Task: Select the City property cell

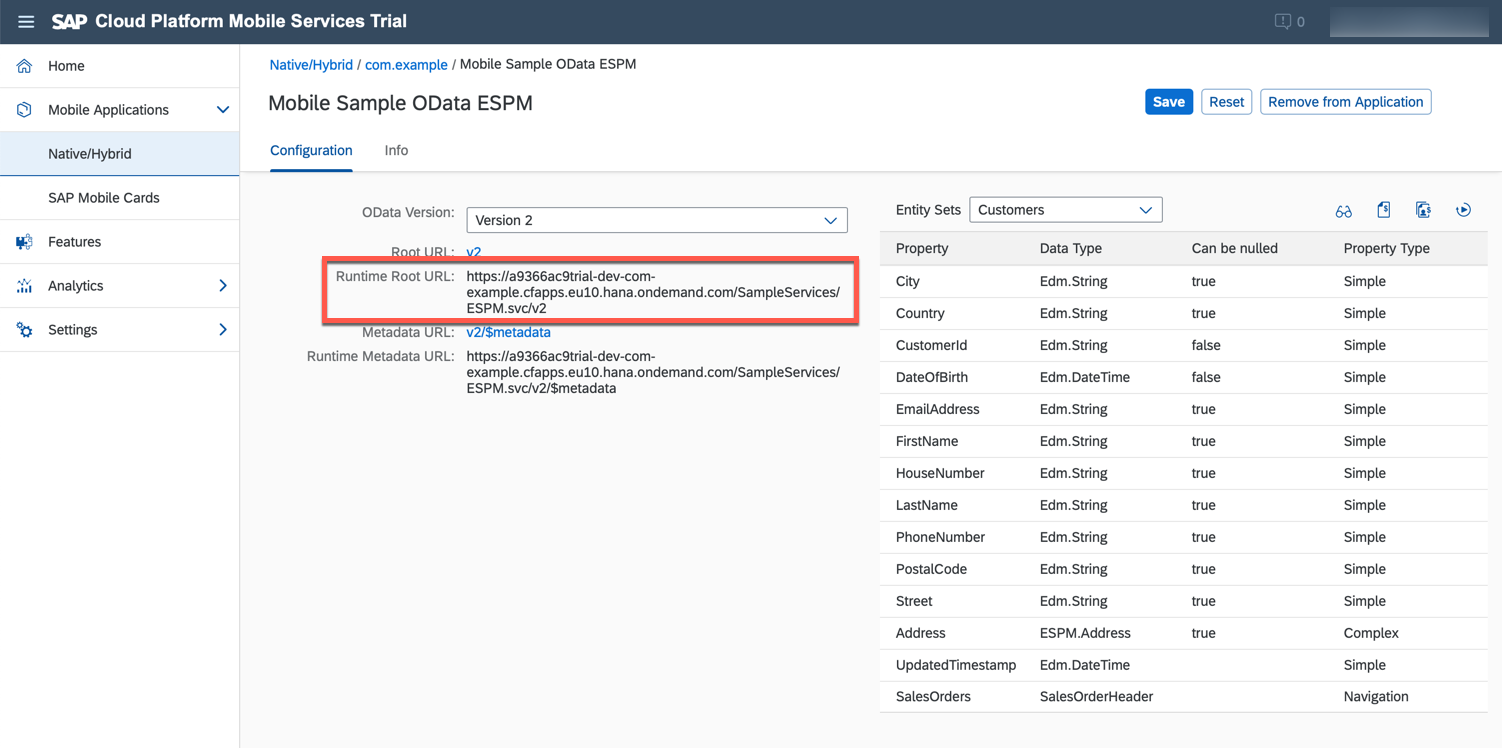Action: coord(908,282)
